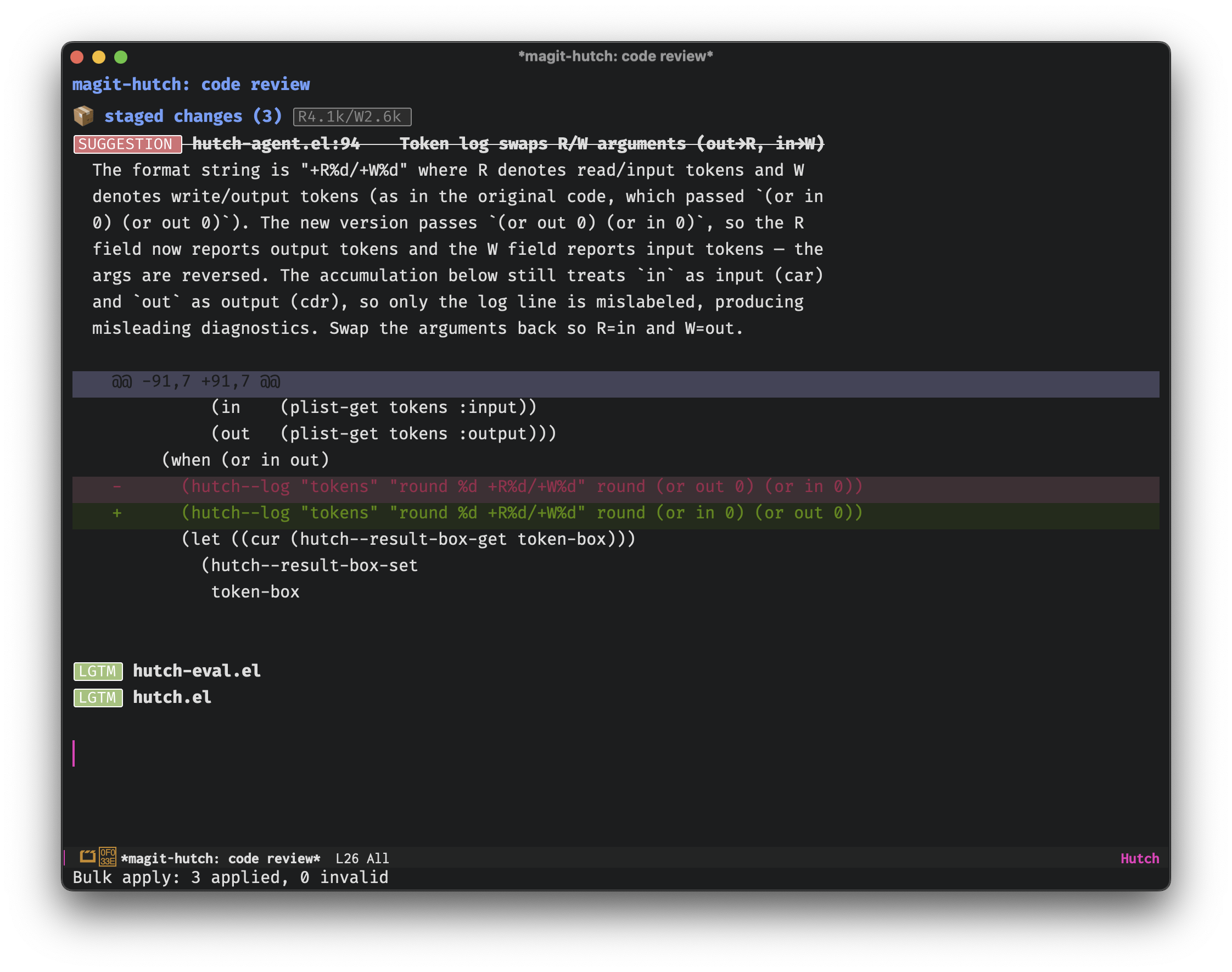Click the hutch--result-box-get token-box line

tap(408, 539)
